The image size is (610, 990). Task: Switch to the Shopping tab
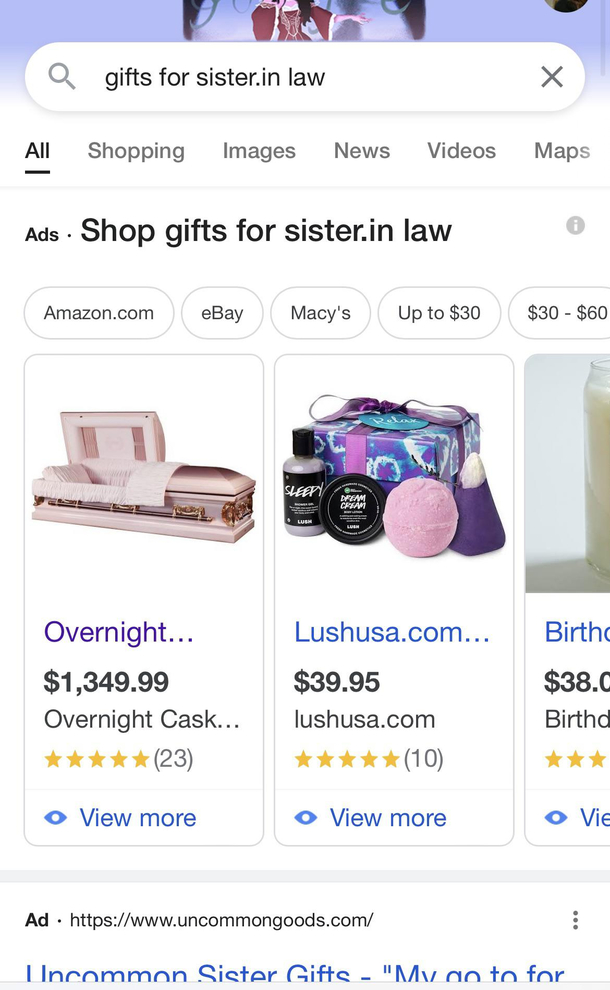[x=136, y=151]
